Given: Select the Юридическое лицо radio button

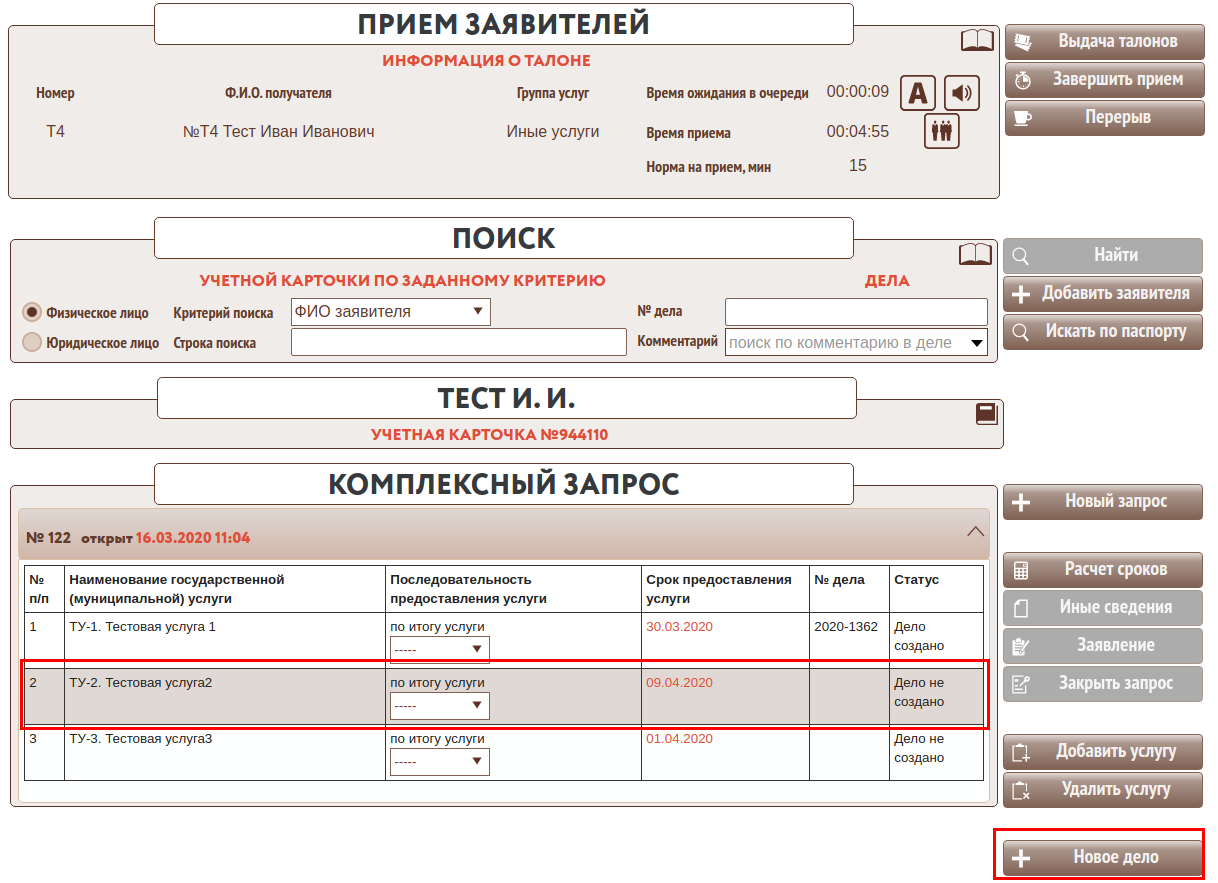Looking at the screenshot, I should pos(32,342).
